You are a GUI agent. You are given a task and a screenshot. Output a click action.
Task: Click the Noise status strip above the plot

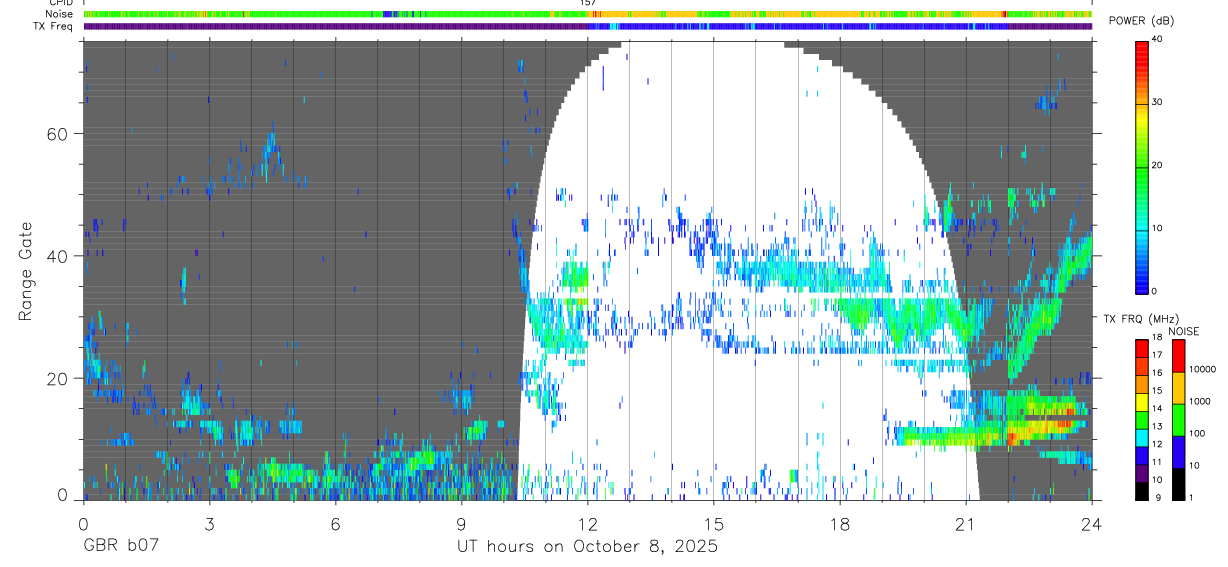click(x=588, y=14)
